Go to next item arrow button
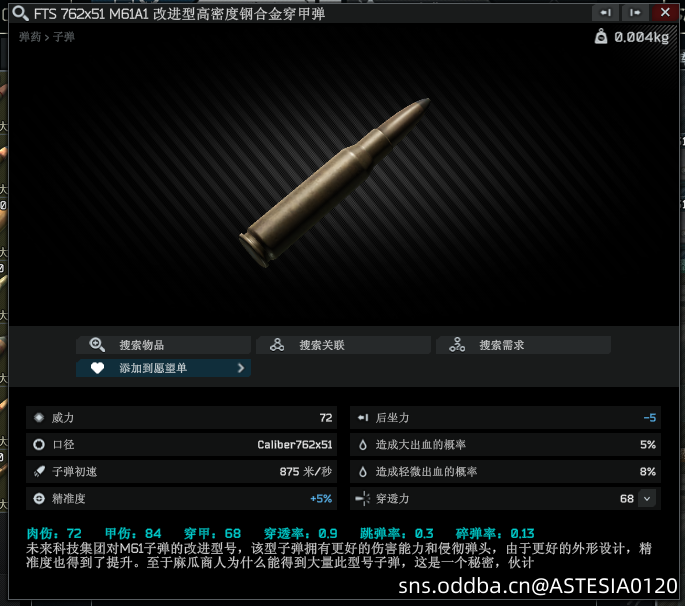The height and width of the screenshot is (606, 685). coord(635,13)
